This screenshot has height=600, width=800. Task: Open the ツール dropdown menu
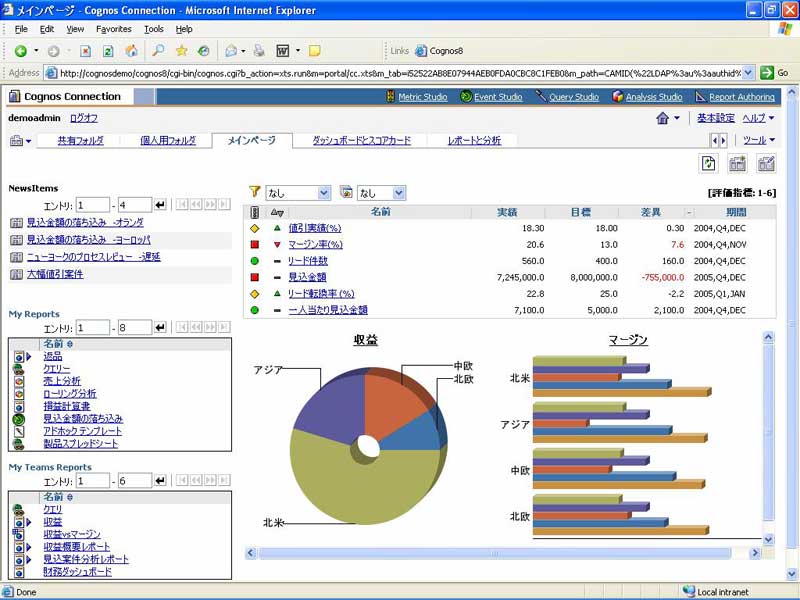point(759,140)
